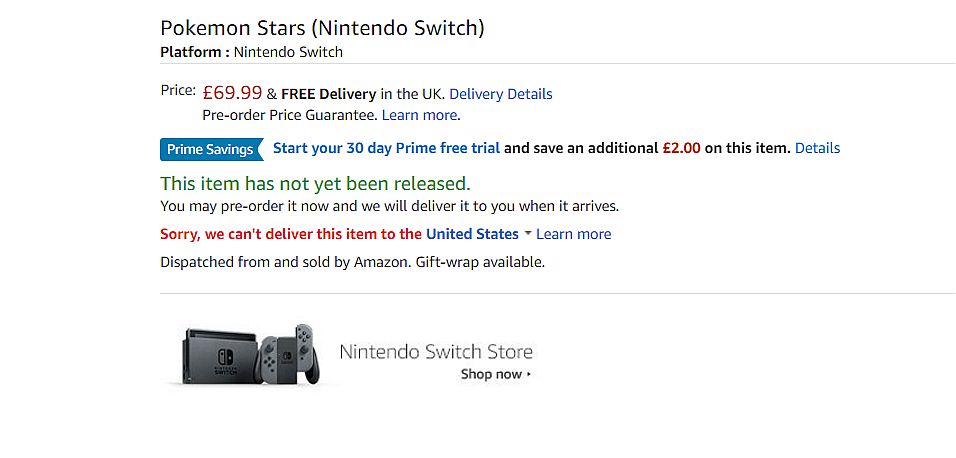956x458 pixels.
Task: Expand the dropdown arrow after United States
Action: click(527, 233)
